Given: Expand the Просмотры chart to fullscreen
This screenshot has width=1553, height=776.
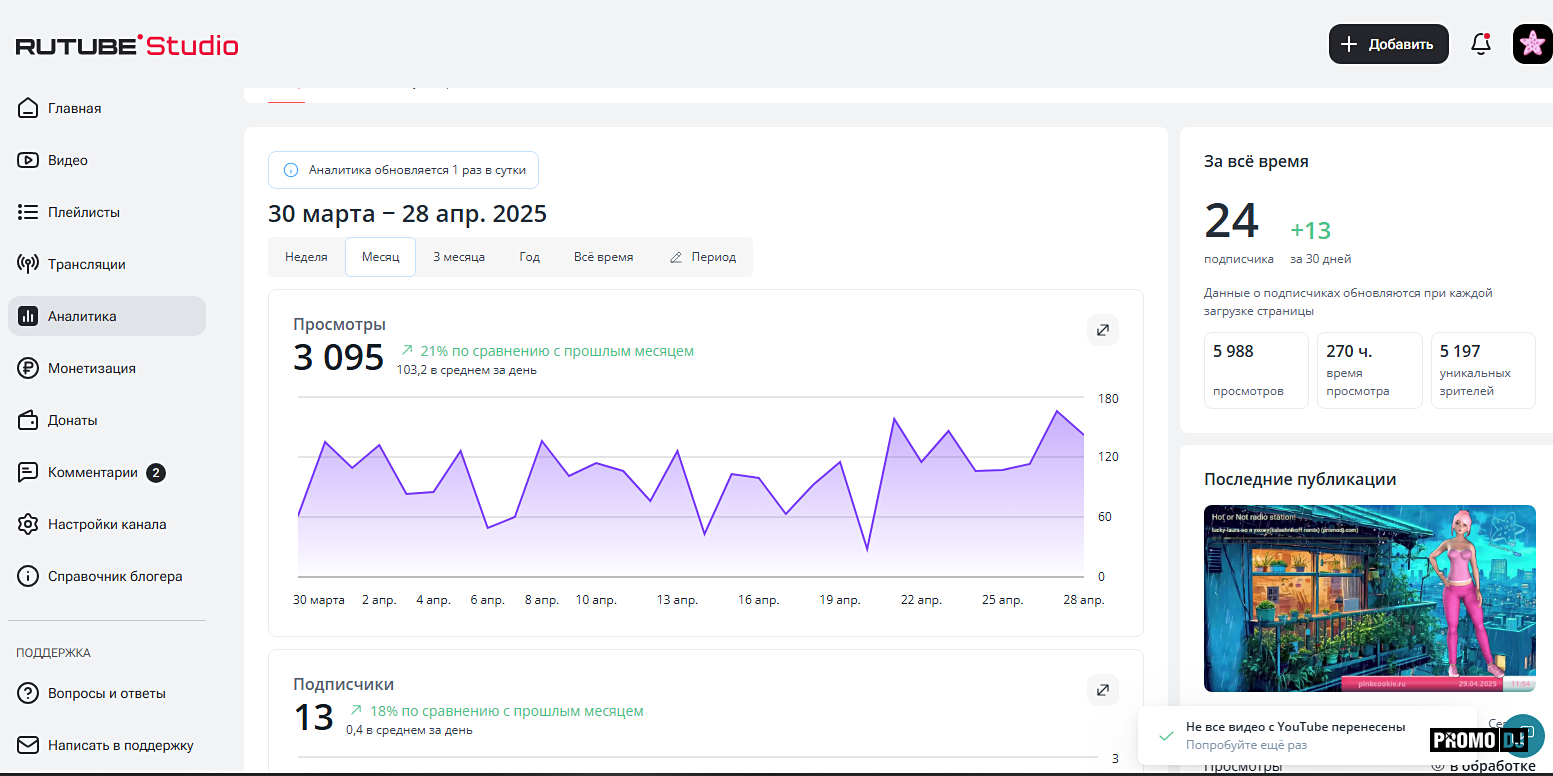Looking at the screenshot, I should tap(1102, 330).
